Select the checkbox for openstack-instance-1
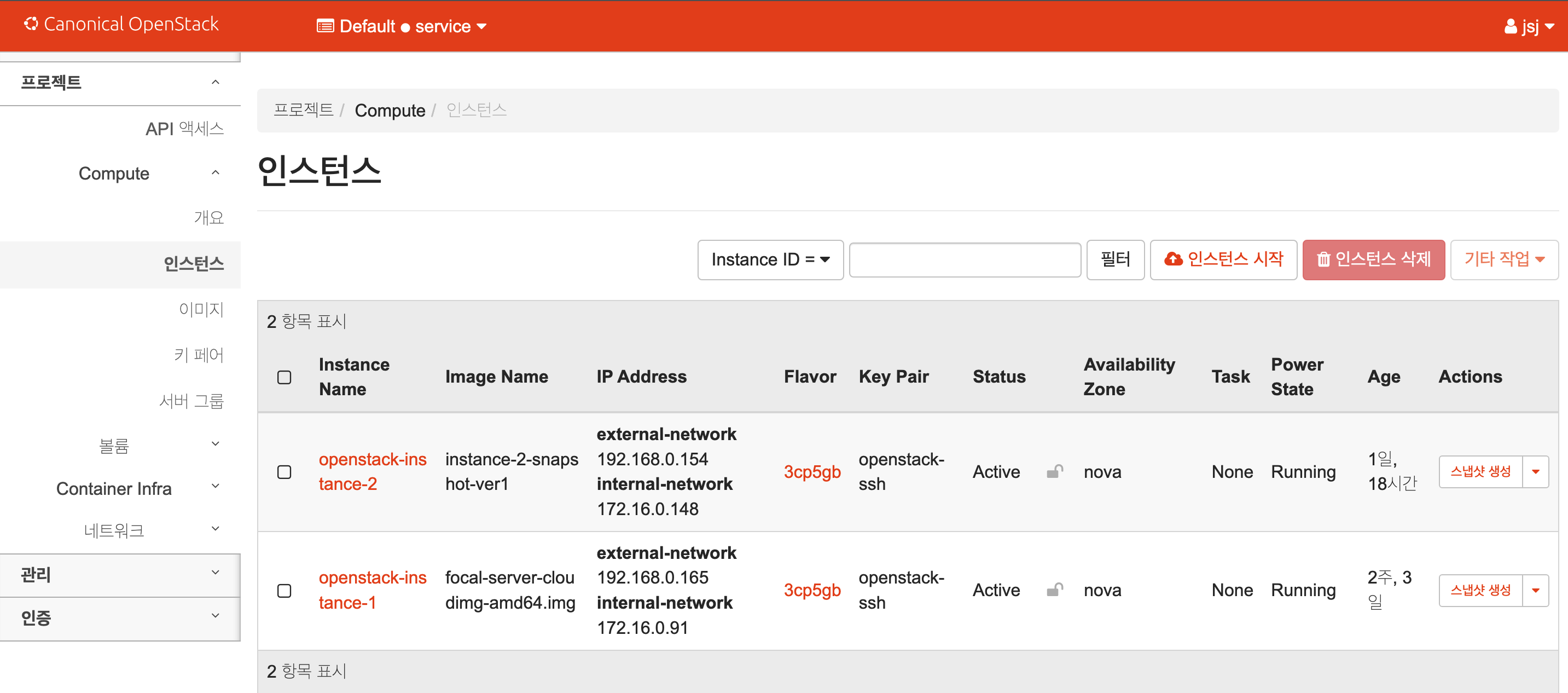Viewport: 1568px width, 693px height. tap(284, 590)
